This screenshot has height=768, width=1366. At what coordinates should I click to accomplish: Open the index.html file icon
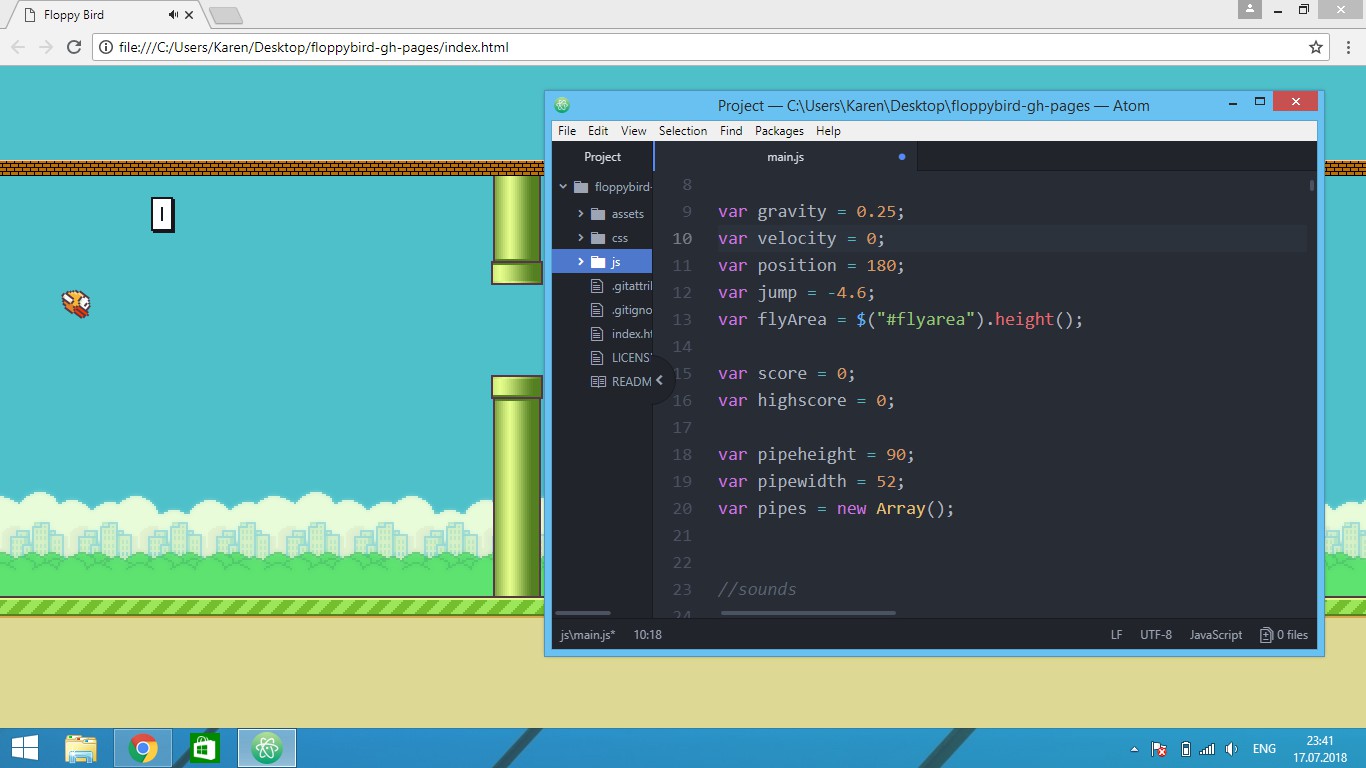point(598,334)
